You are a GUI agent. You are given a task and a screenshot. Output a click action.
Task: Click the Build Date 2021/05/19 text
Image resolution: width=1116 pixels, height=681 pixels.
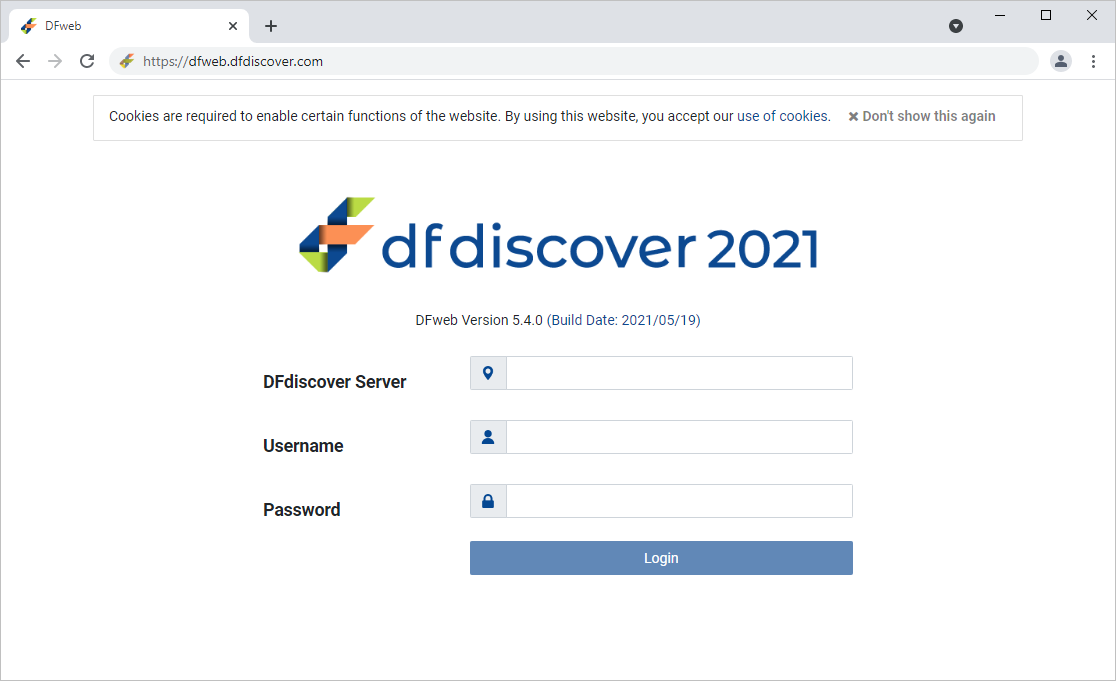[623, 320]
